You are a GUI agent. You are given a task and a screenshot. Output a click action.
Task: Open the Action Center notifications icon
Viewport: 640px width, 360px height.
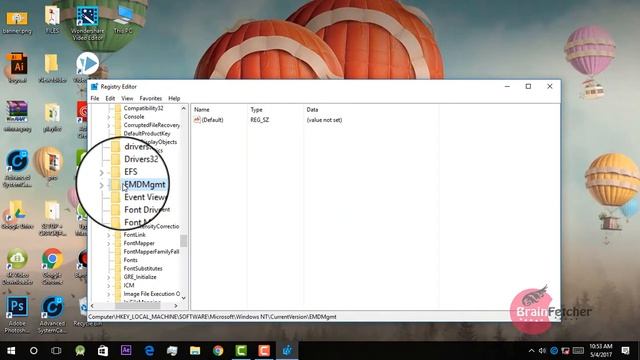click(625, 351)
